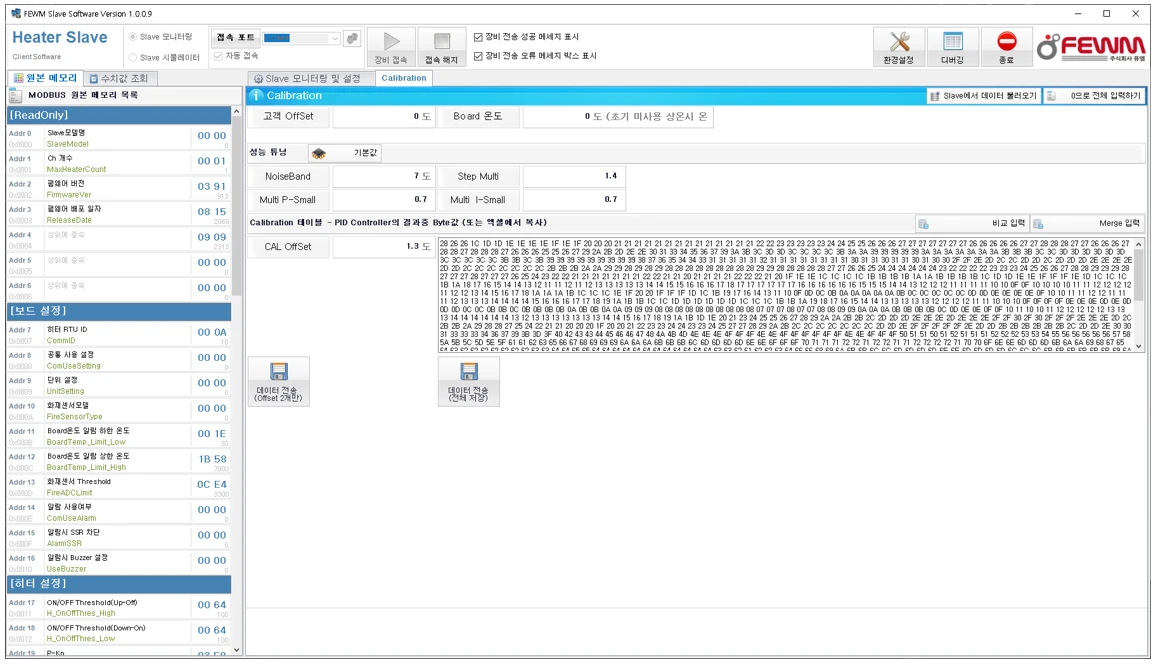Click the red 종료 exit icon
Screen dimensions: 1158x665
pyautogui.click(x=1007, y=41)
